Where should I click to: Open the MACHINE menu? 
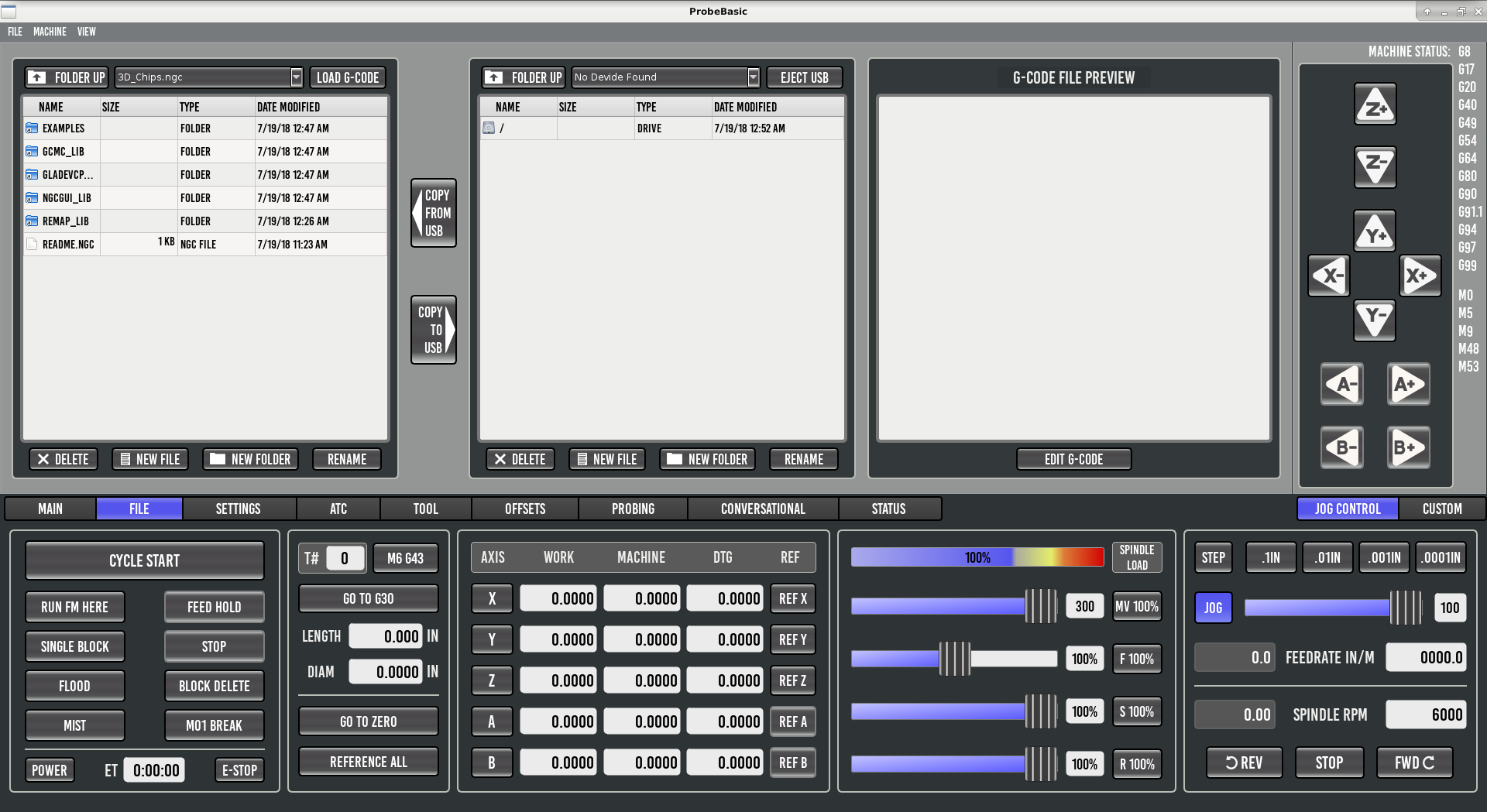pos(50,32)
